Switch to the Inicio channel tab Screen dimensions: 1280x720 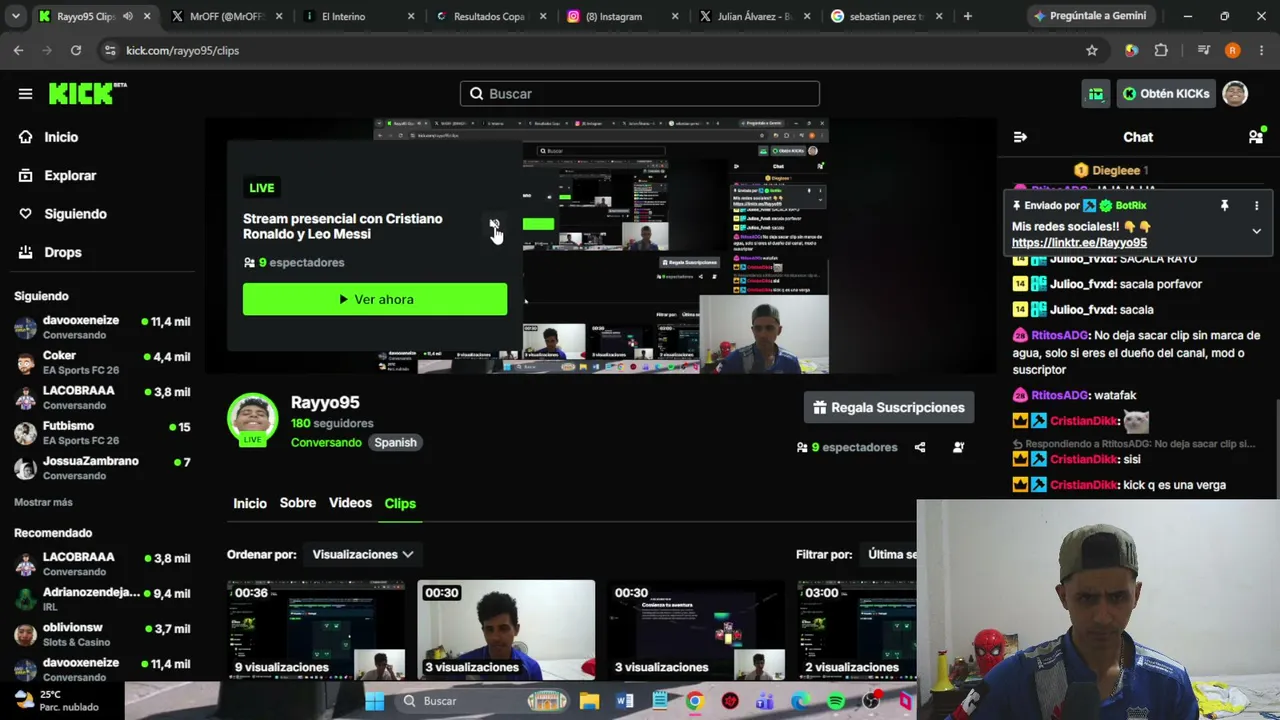[250, 503]
